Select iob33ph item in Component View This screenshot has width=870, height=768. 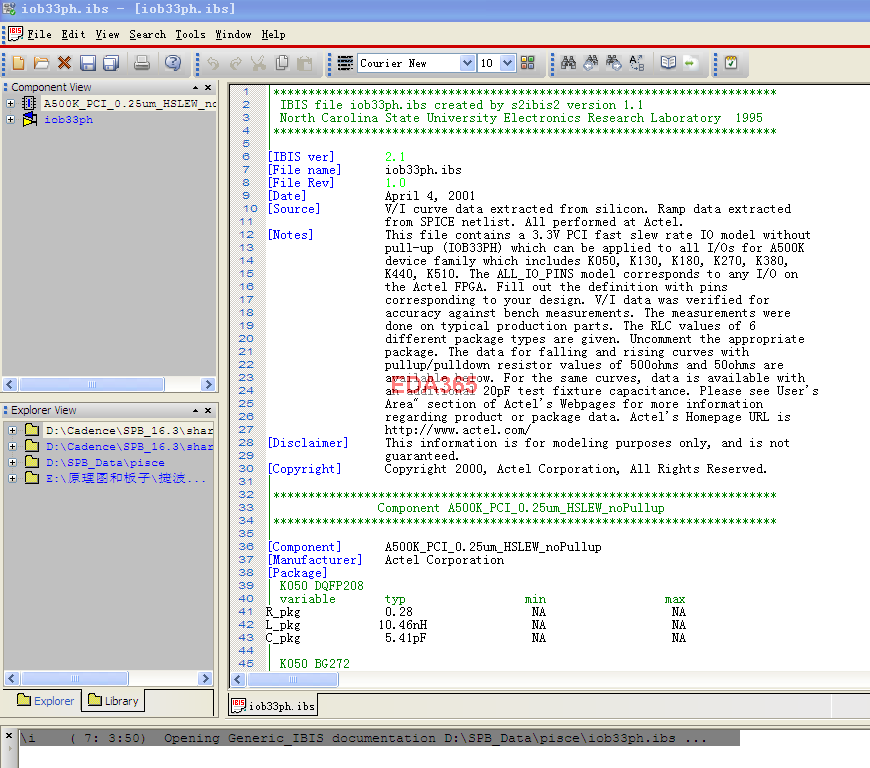(68, 120)
